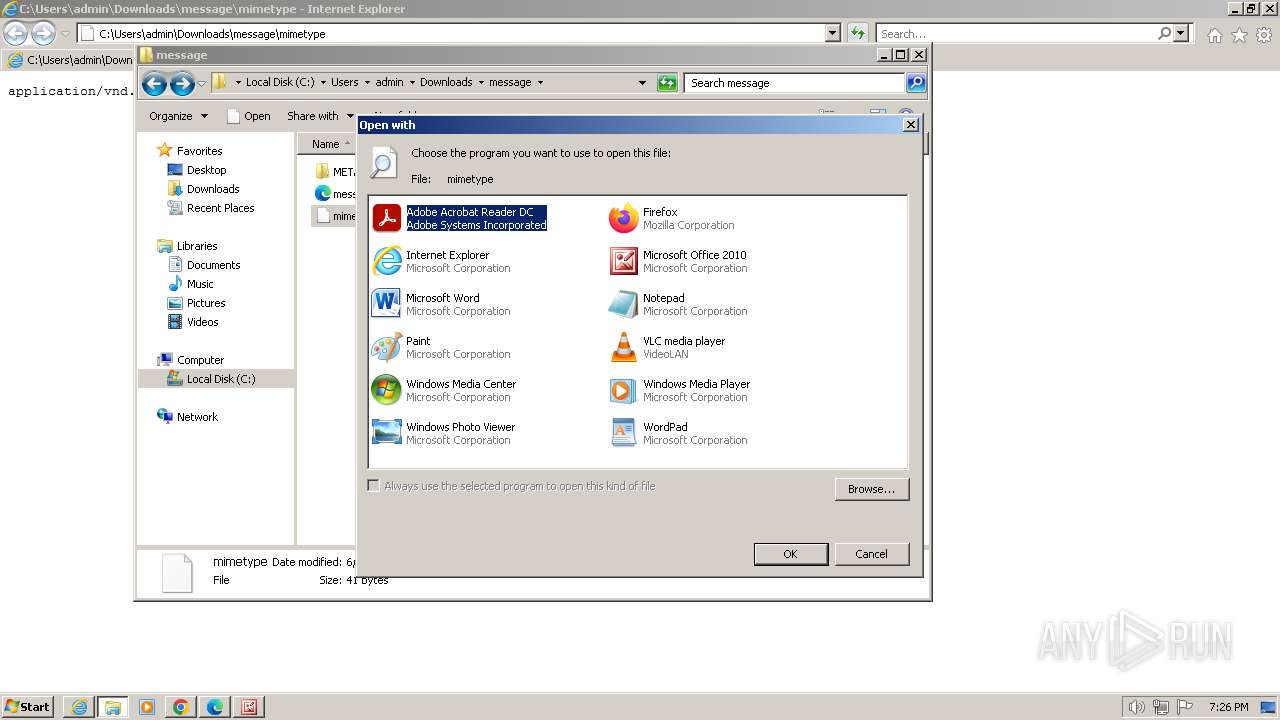
Task: Open Microsoft Edge from the taskbar
Action: click(x=215, y=707)
